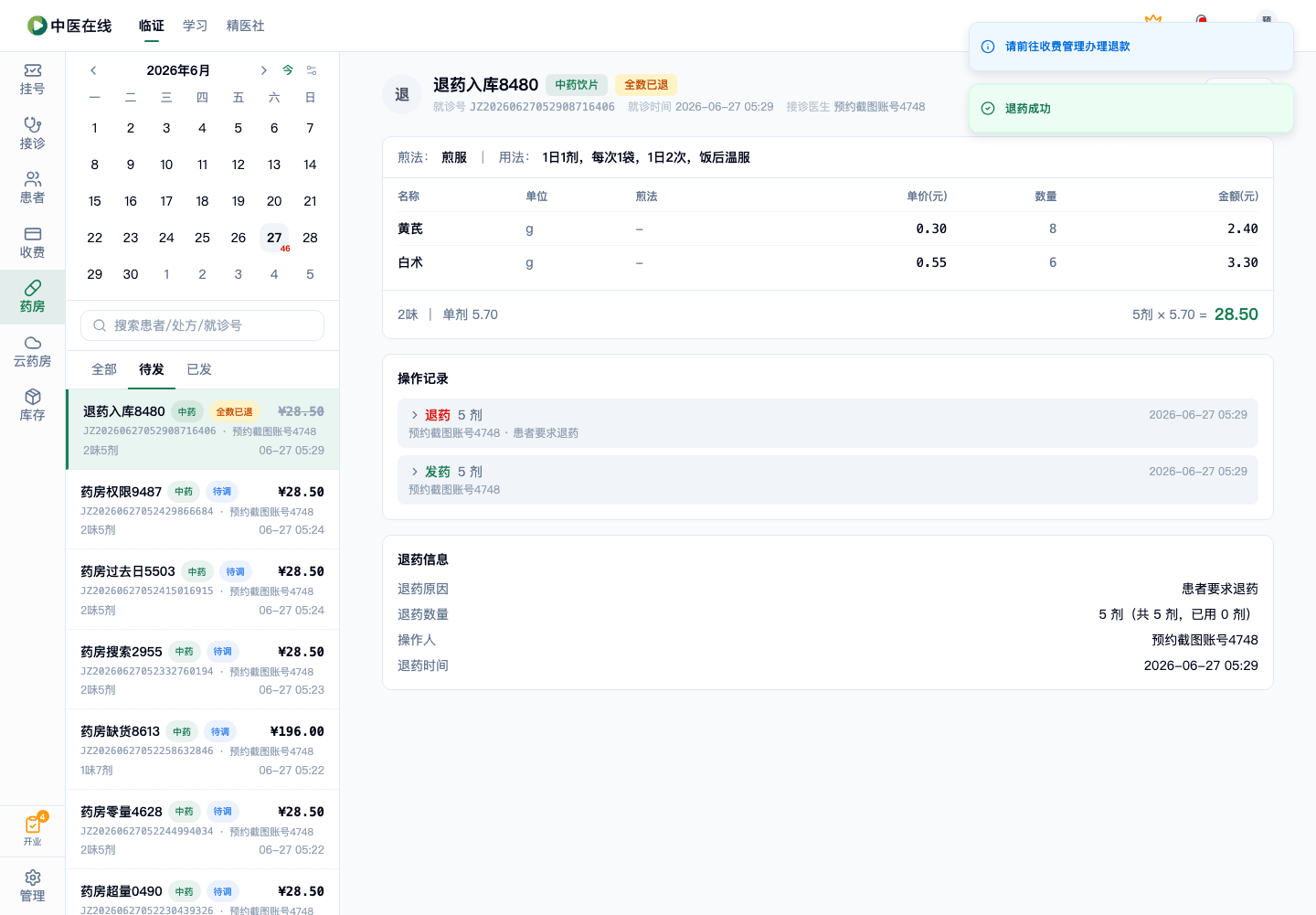
Task: Open 接诊 consultation in the sidebar
Action: pyautogui.click(x=32, y=133)
